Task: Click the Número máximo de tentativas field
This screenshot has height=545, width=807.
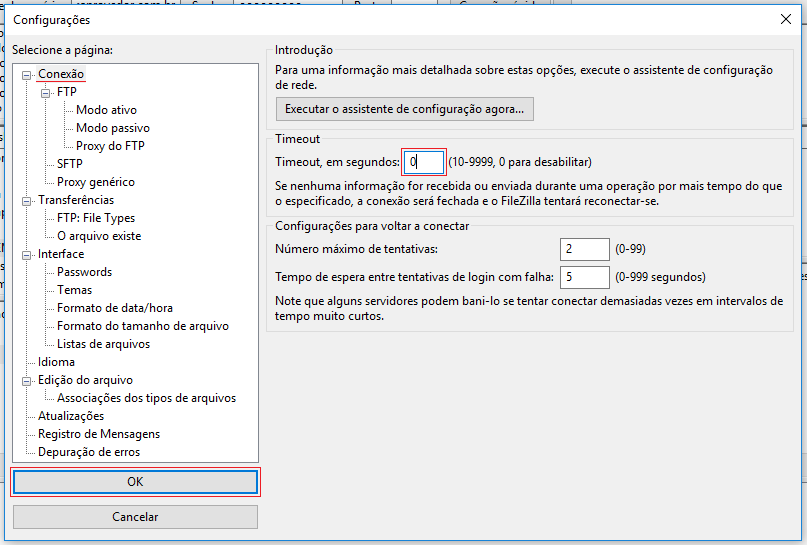Action: point(584,249)
